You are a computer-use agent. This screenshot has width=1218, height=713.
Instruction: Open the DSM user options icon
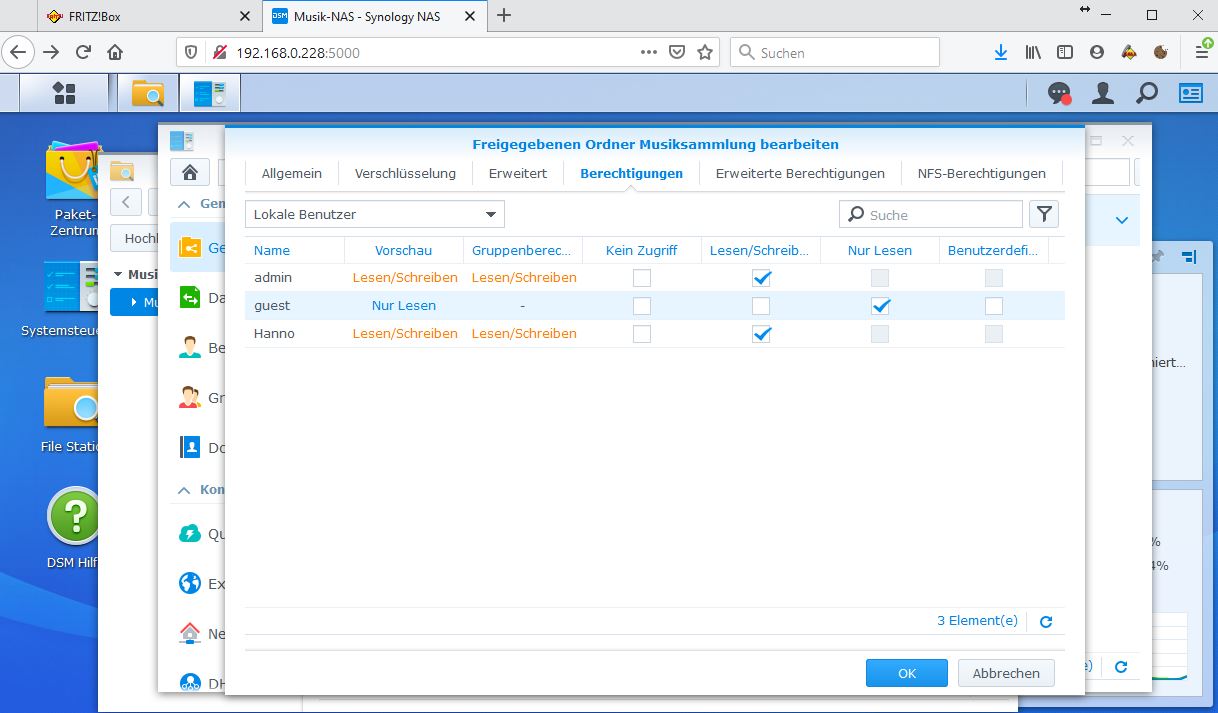pyautogui.click(x=1103, y=93)
